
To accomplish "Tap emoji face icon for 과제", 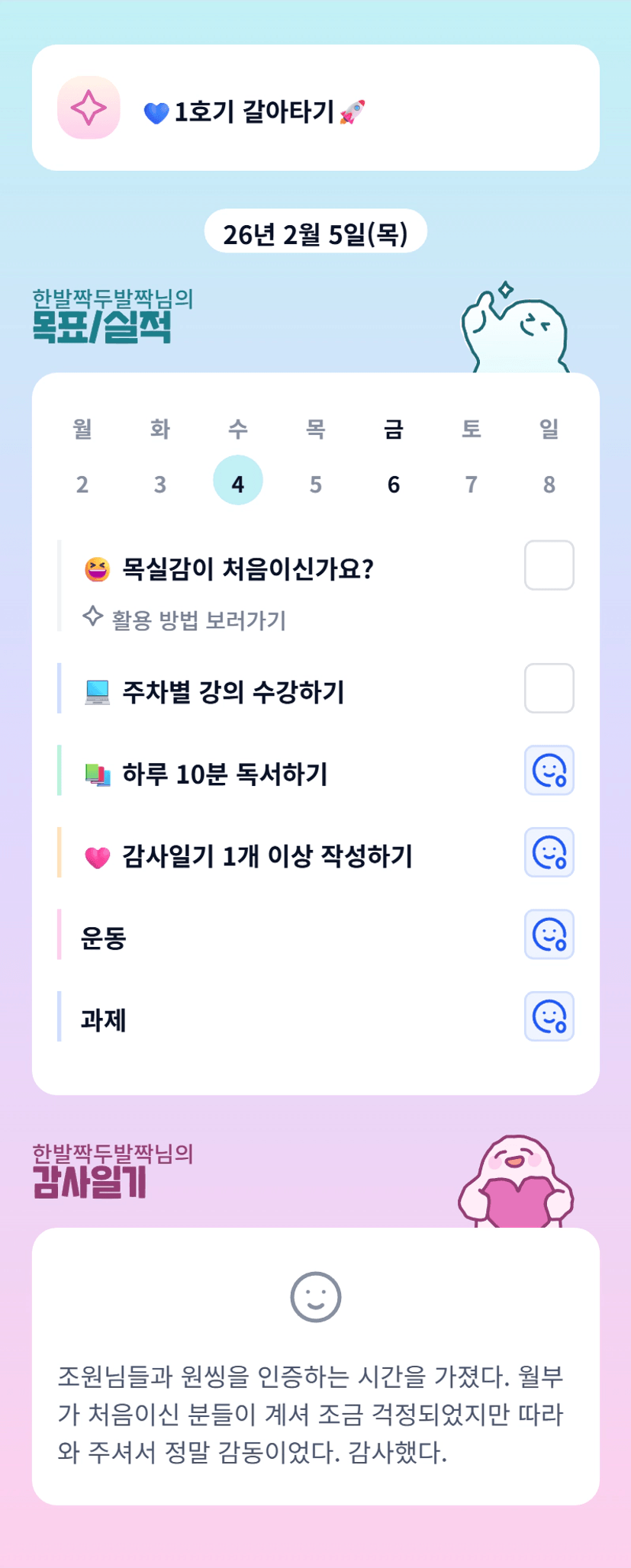I will point(549,1016).
